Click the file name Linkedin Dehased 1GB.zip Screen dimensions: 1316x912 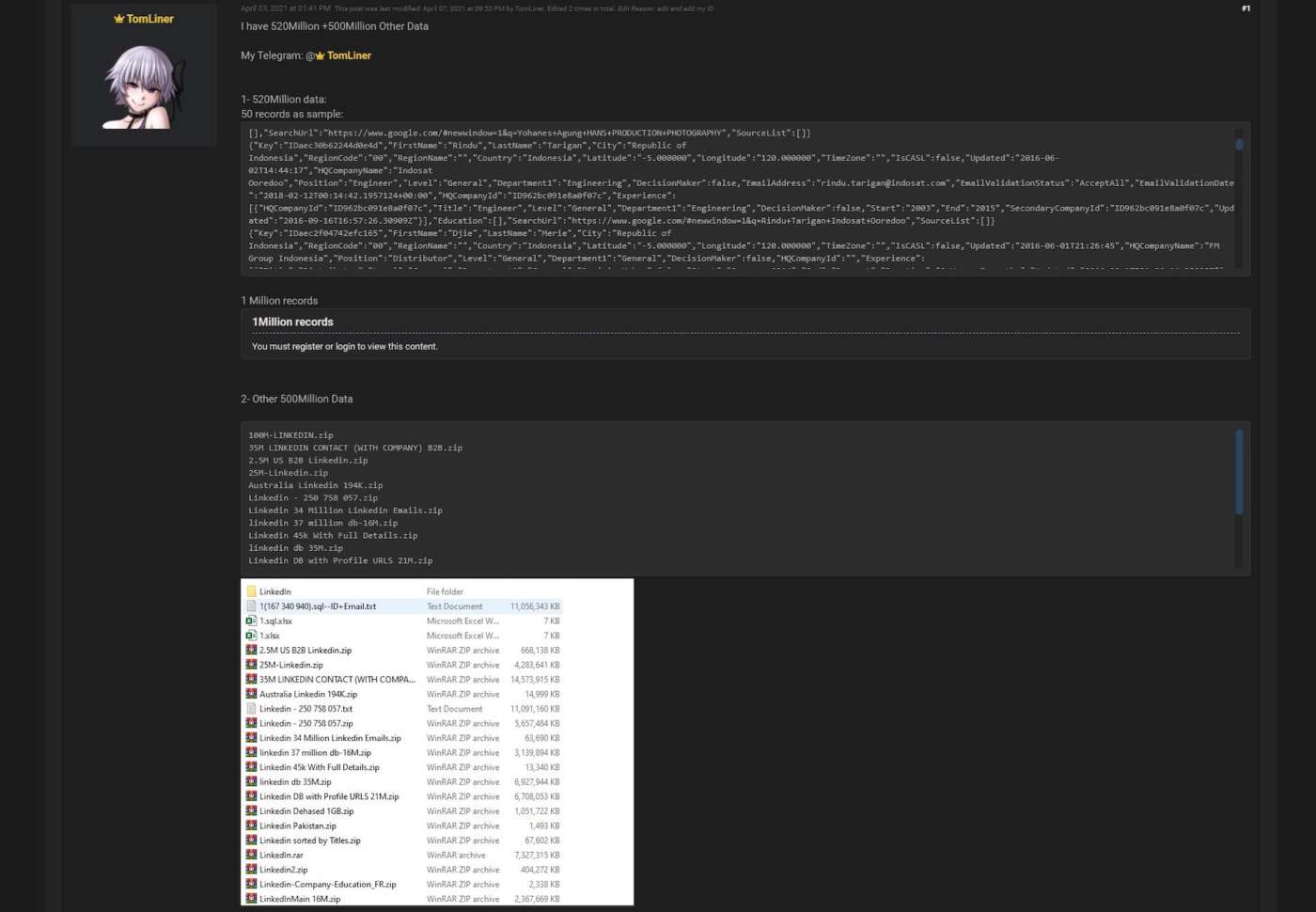(x=306, y=811)
